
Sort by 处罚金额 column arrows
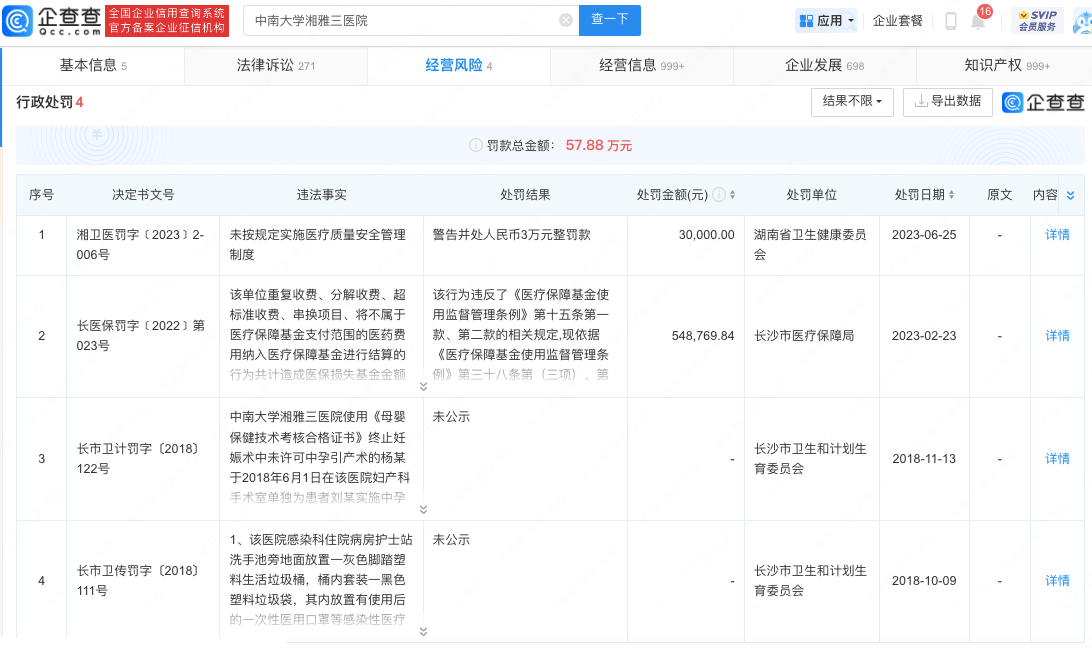click(x=733, y=195)
